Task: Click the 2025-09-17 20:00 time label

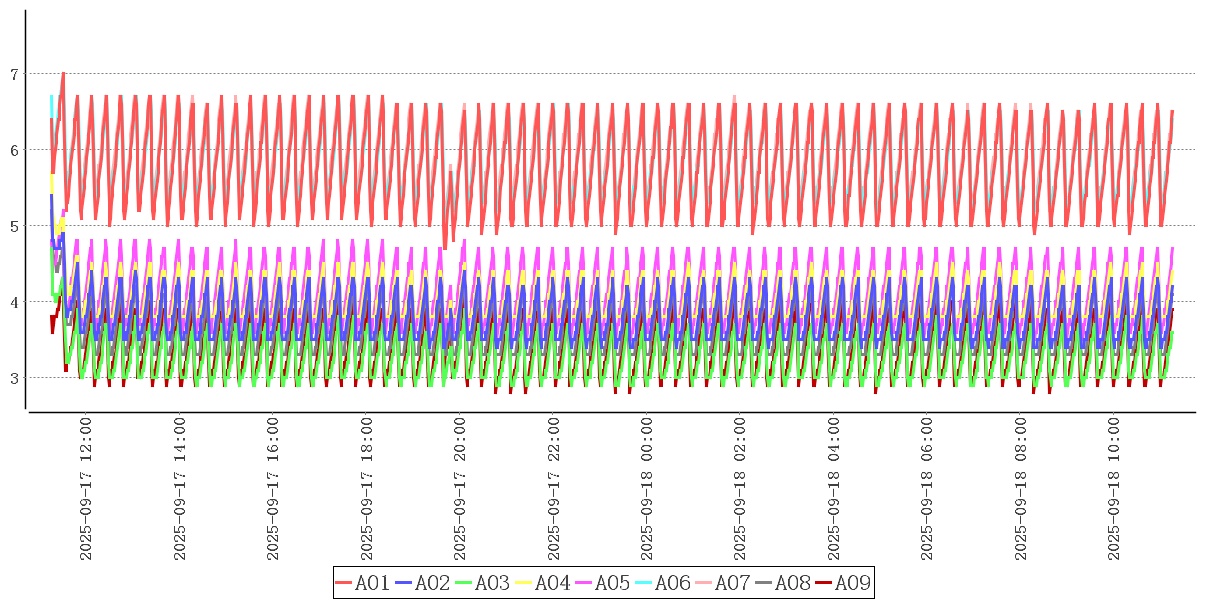Action: [459, 490]
